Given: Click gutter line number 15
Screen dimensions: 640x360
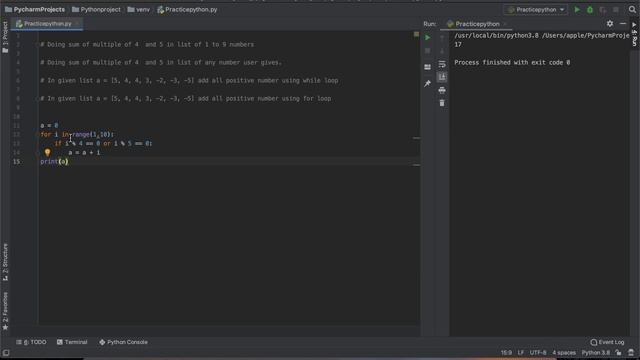Looking at the screenshot, I should pyautogui.click(x=16, y=162).
